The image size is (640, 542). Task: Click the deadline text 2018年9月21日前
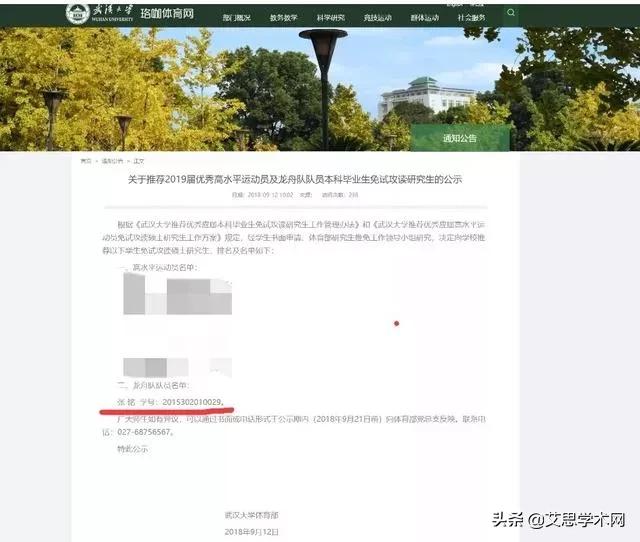[x=349, y=419]
